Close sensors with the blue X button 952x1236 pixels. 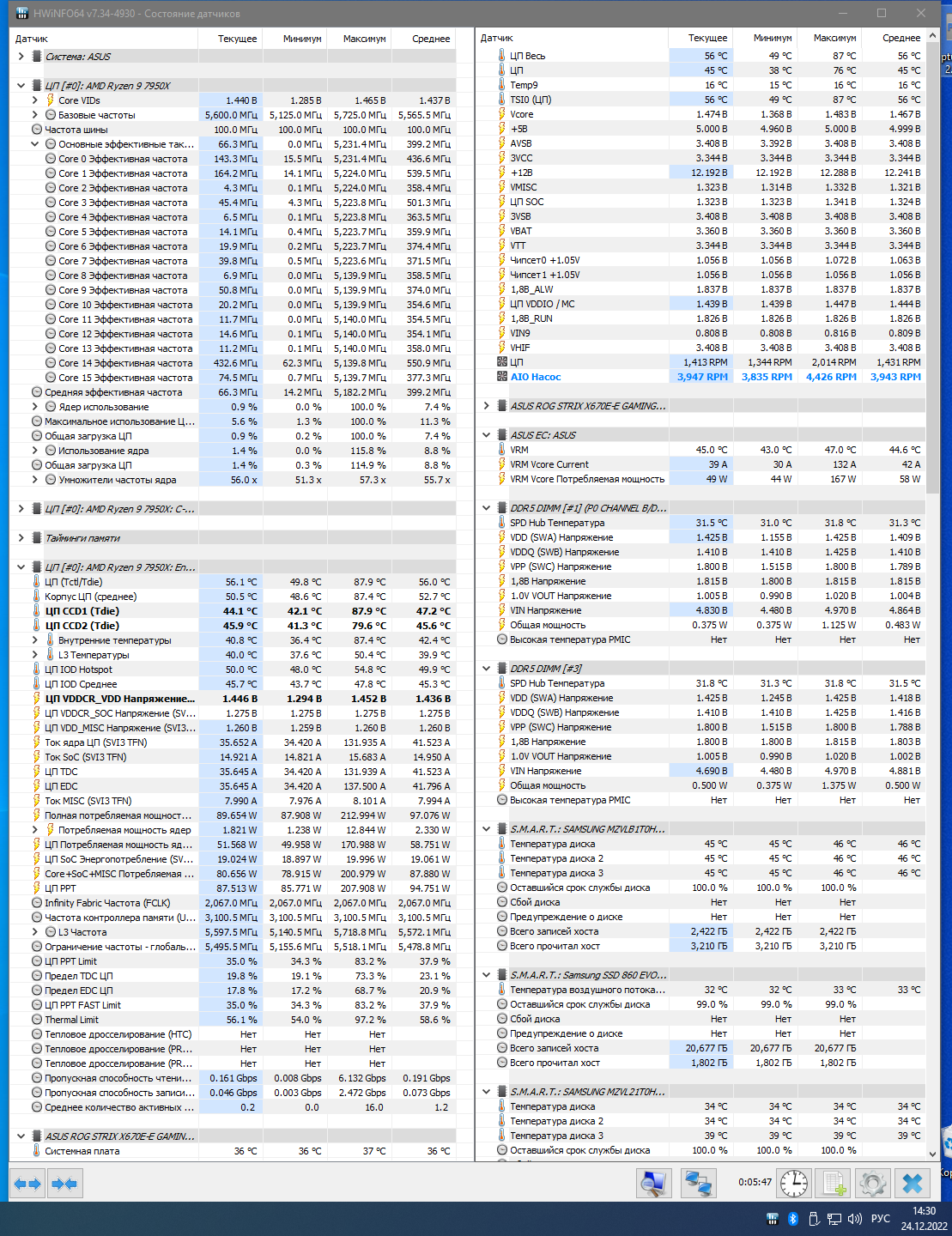[913, 1184]
